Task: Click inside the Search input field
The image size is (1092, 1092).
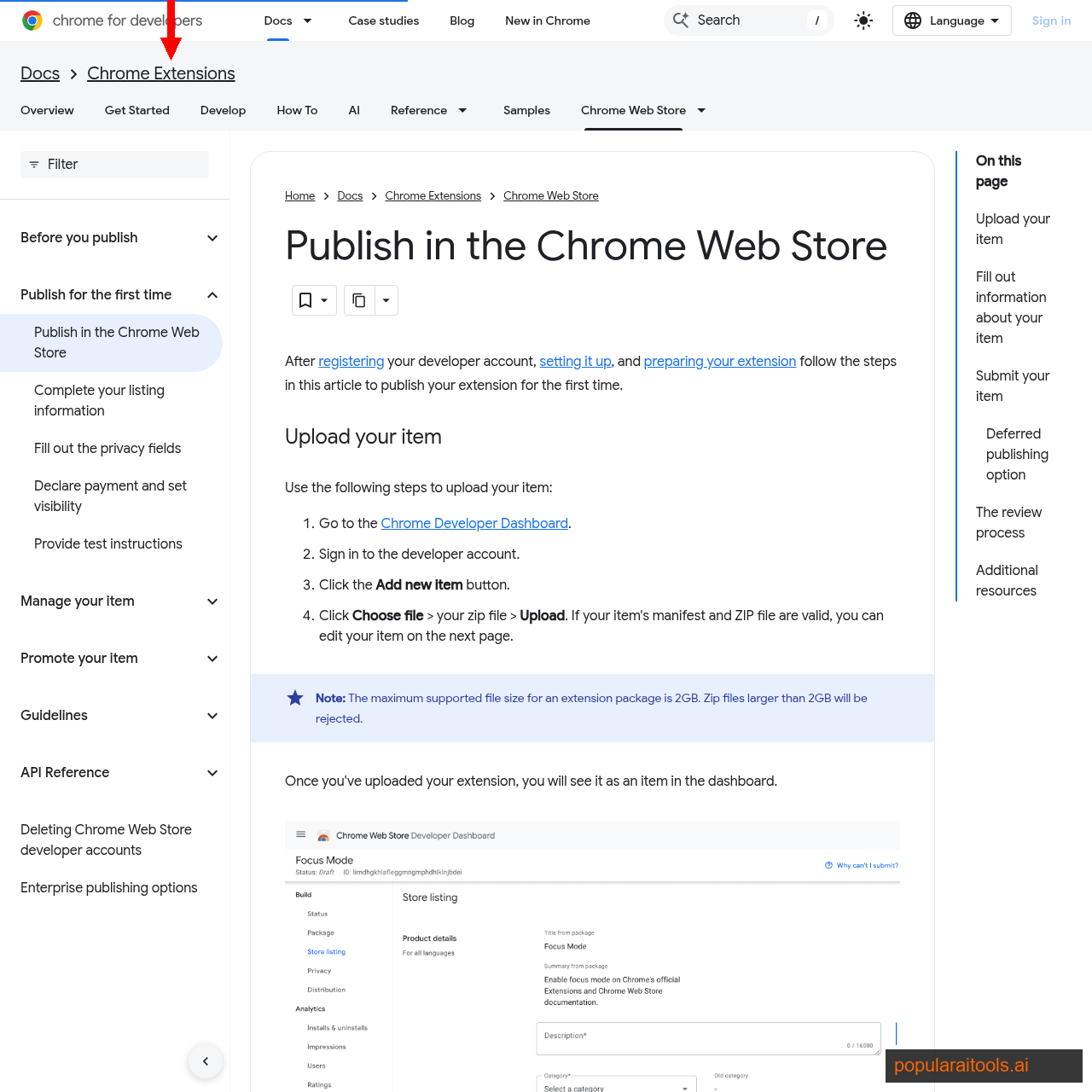Action: pyautogui.click(x=751, y=20)
